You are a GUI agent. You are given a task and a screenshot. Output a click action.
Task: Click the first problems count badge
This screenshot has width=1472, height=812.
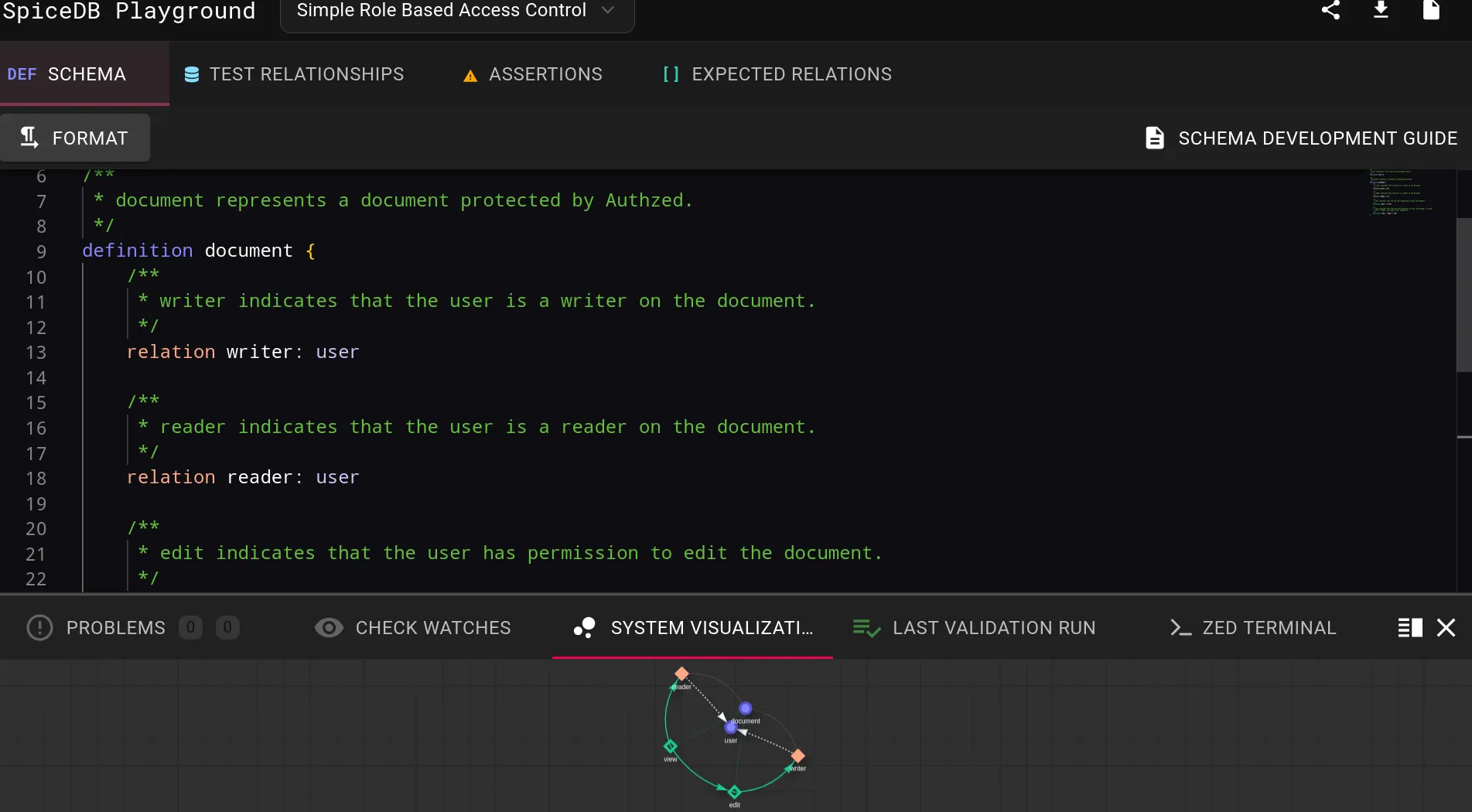[190, 627]
